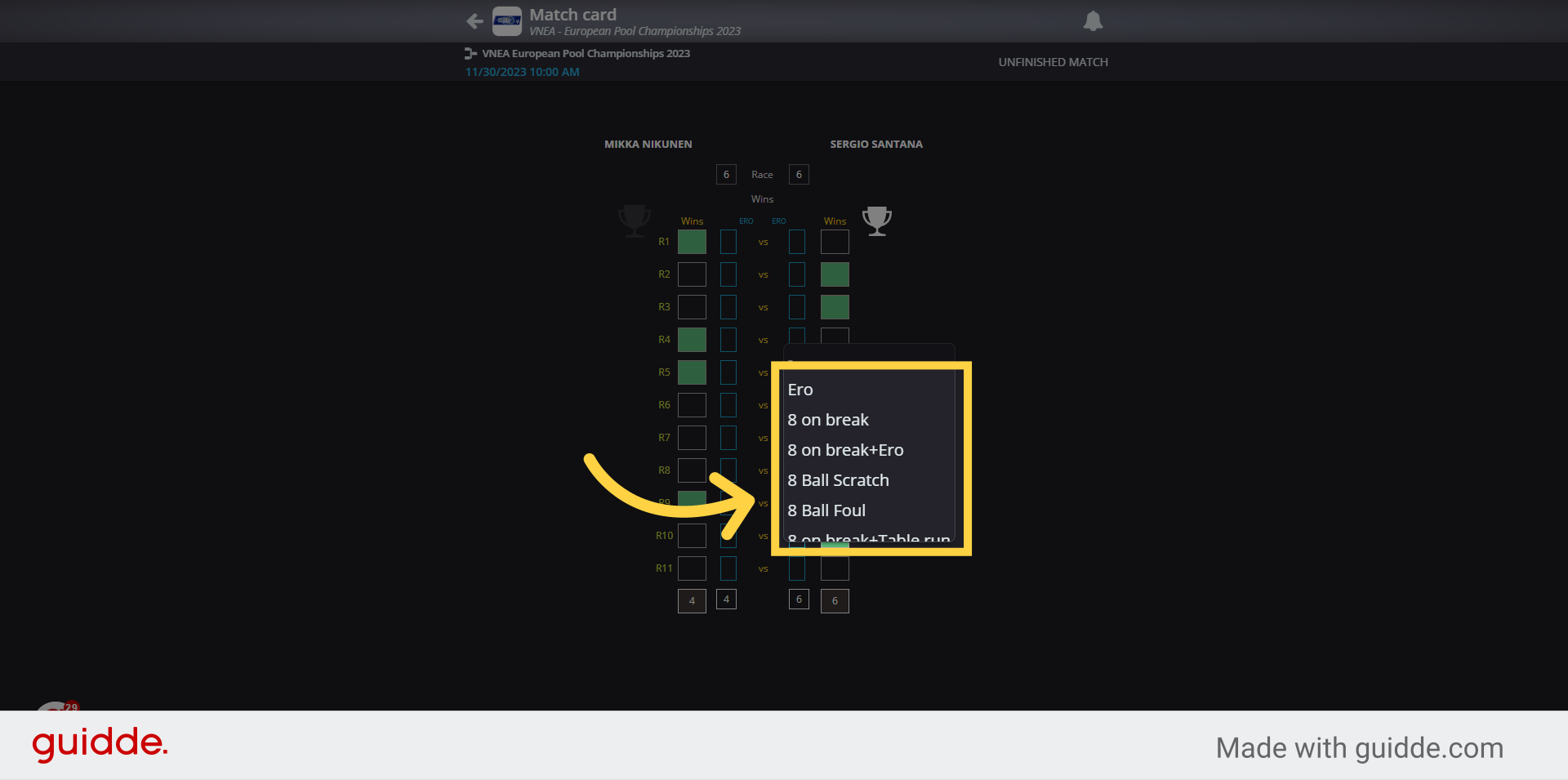Open Mikka Nikunen's R1 ERO box
This screenshot has height=780, width=1568.
click(728, 242)
